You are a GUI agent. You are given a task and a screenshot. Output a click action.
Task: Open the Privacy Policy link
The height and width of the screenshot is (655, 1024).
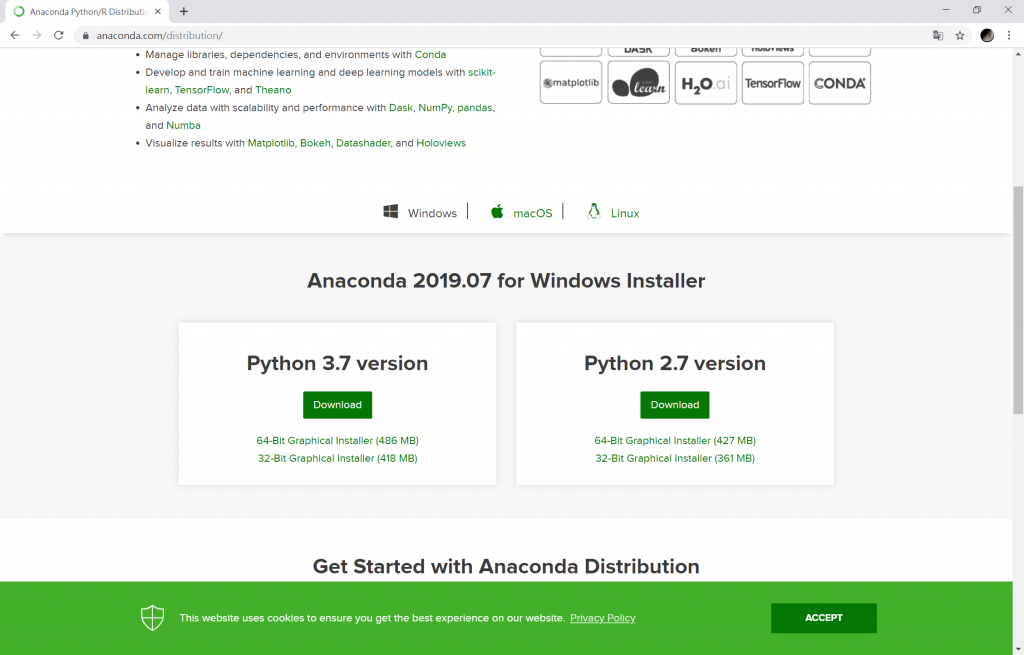tap(602, 618)
